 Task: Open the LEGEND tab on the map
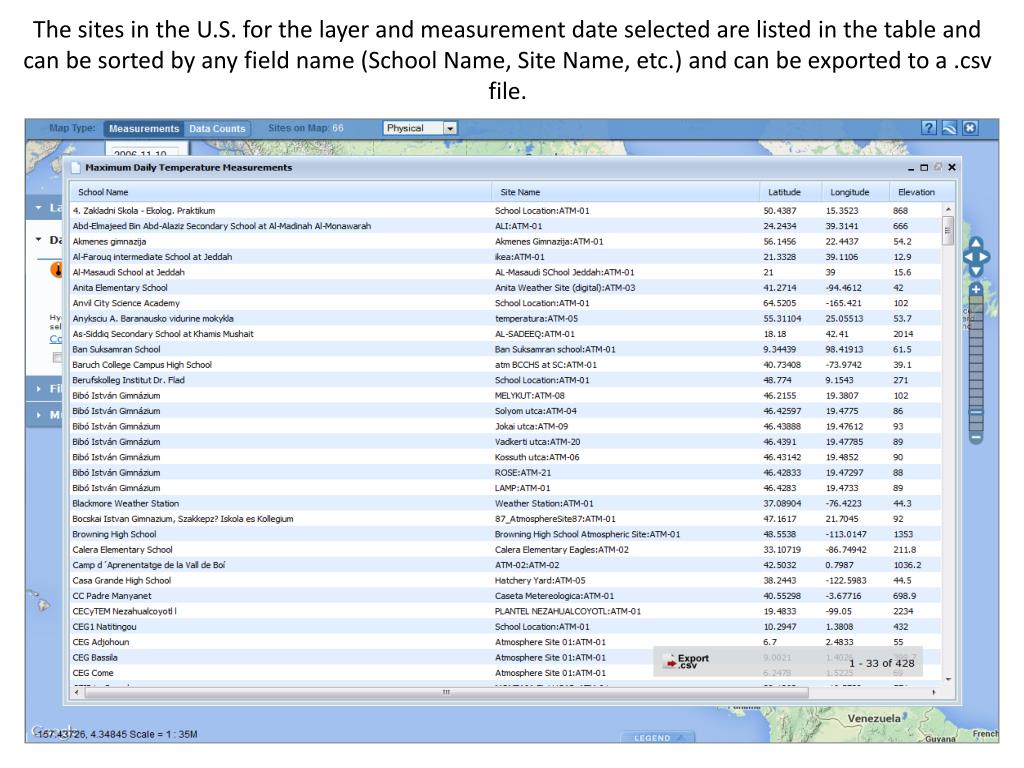coord(656,737)
